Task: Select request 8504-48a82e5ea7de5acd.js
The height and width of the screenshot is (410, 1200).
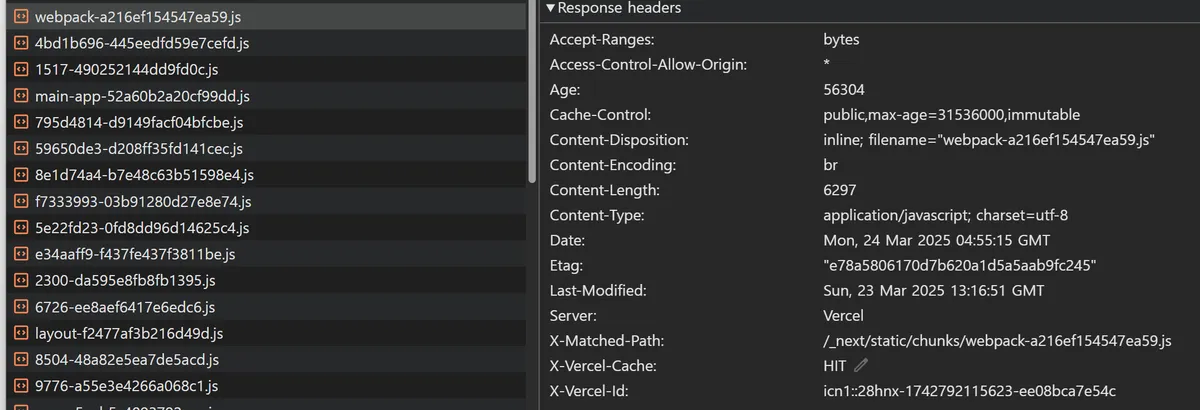Action: pos(126,360)
